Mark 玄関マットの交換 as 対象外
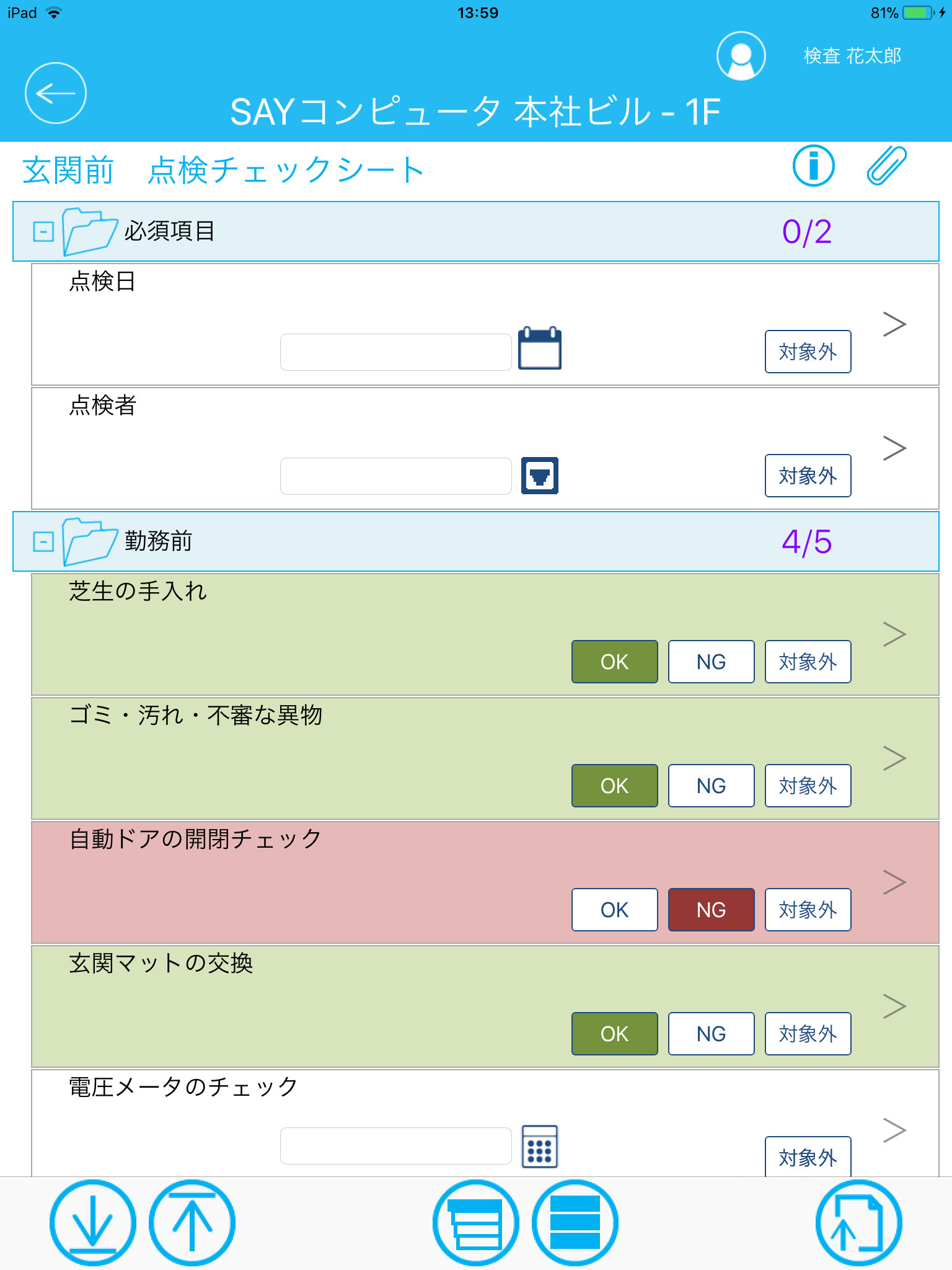Image resolution: width=952 pixels, height=1270 pixels. (808, 1034)
